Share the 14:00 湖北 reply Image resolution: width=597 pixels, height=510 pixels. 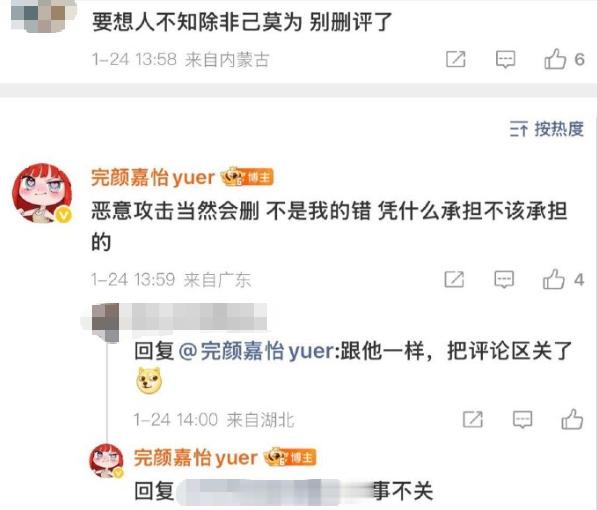(x=472, y=419)
